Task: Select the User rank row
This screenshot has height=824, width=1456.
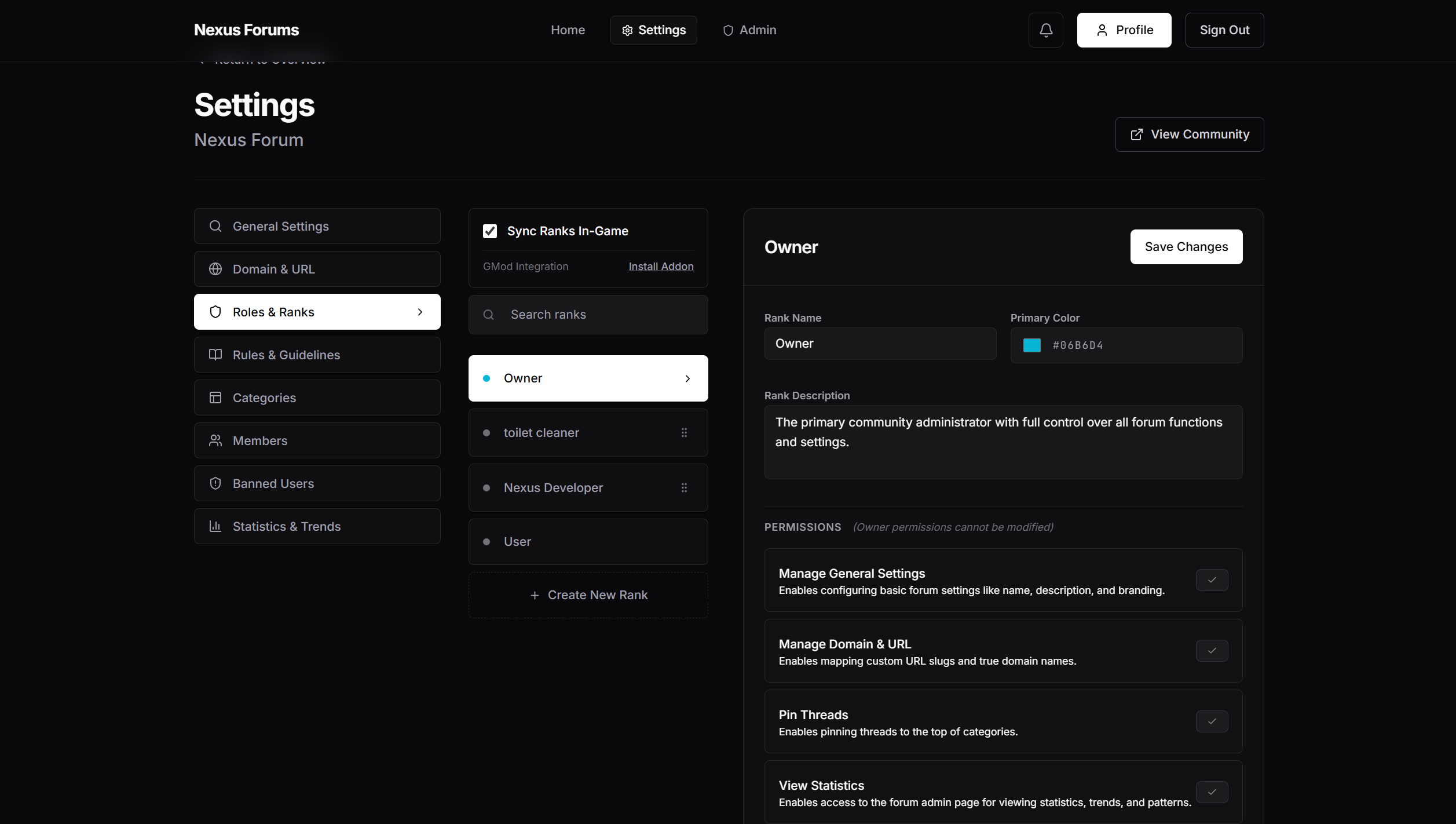Action: 588,542
